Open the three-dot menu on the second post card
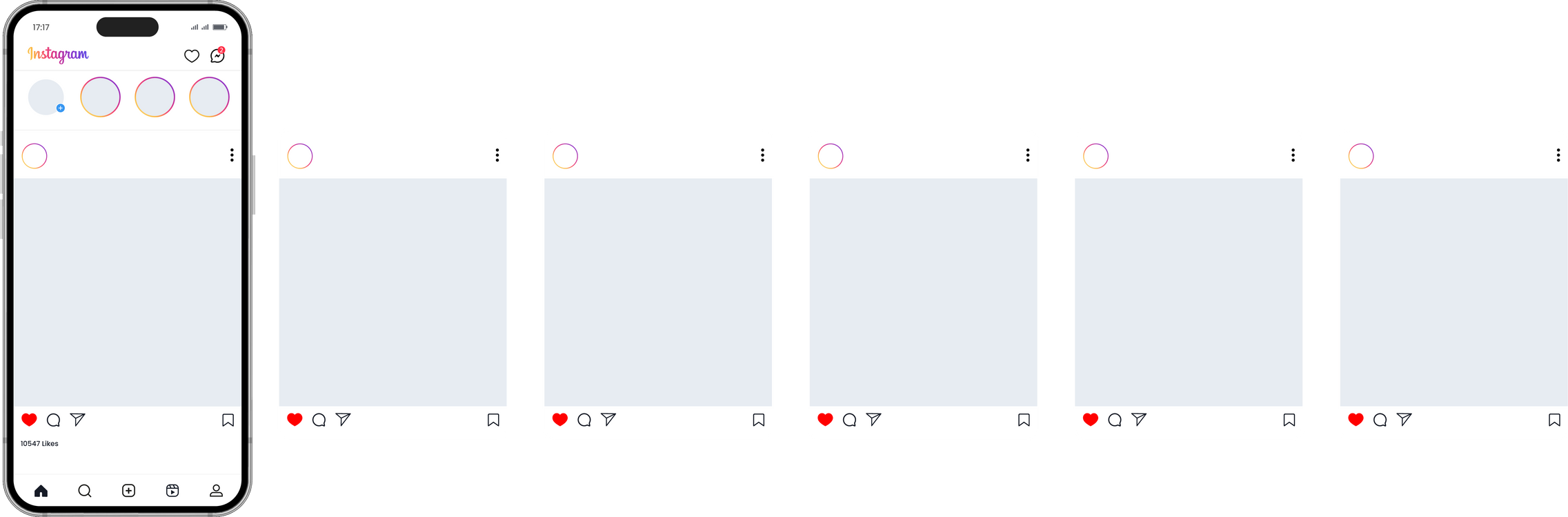This screenshot has height=517, width=1568. [497, 155]
